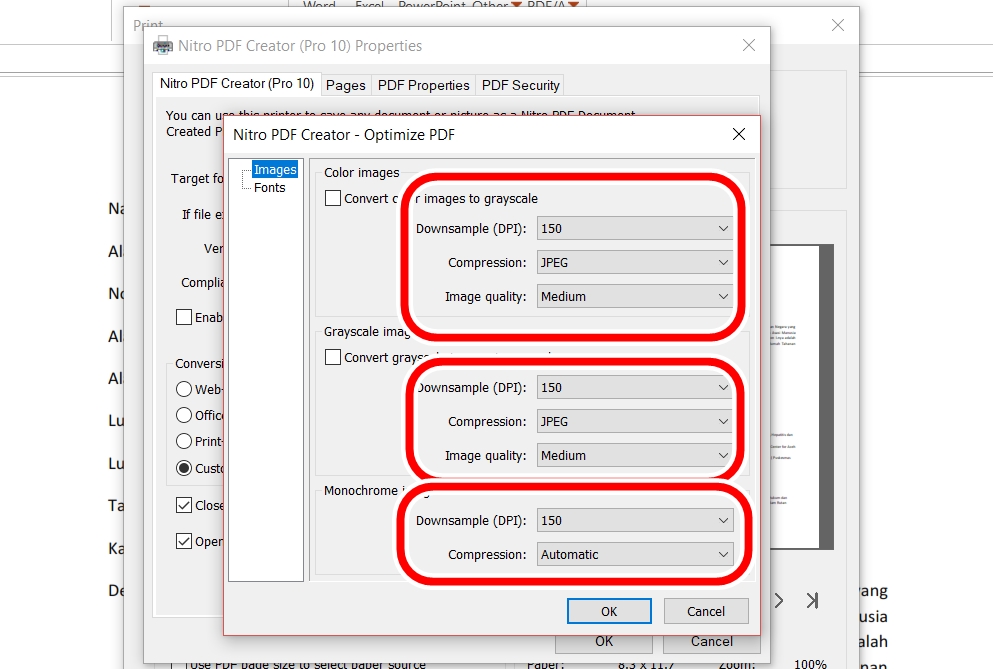Close the Nitro PDF Creator Properties window
This screenshot has height=669, width=993.
click(x=749, y=45)
